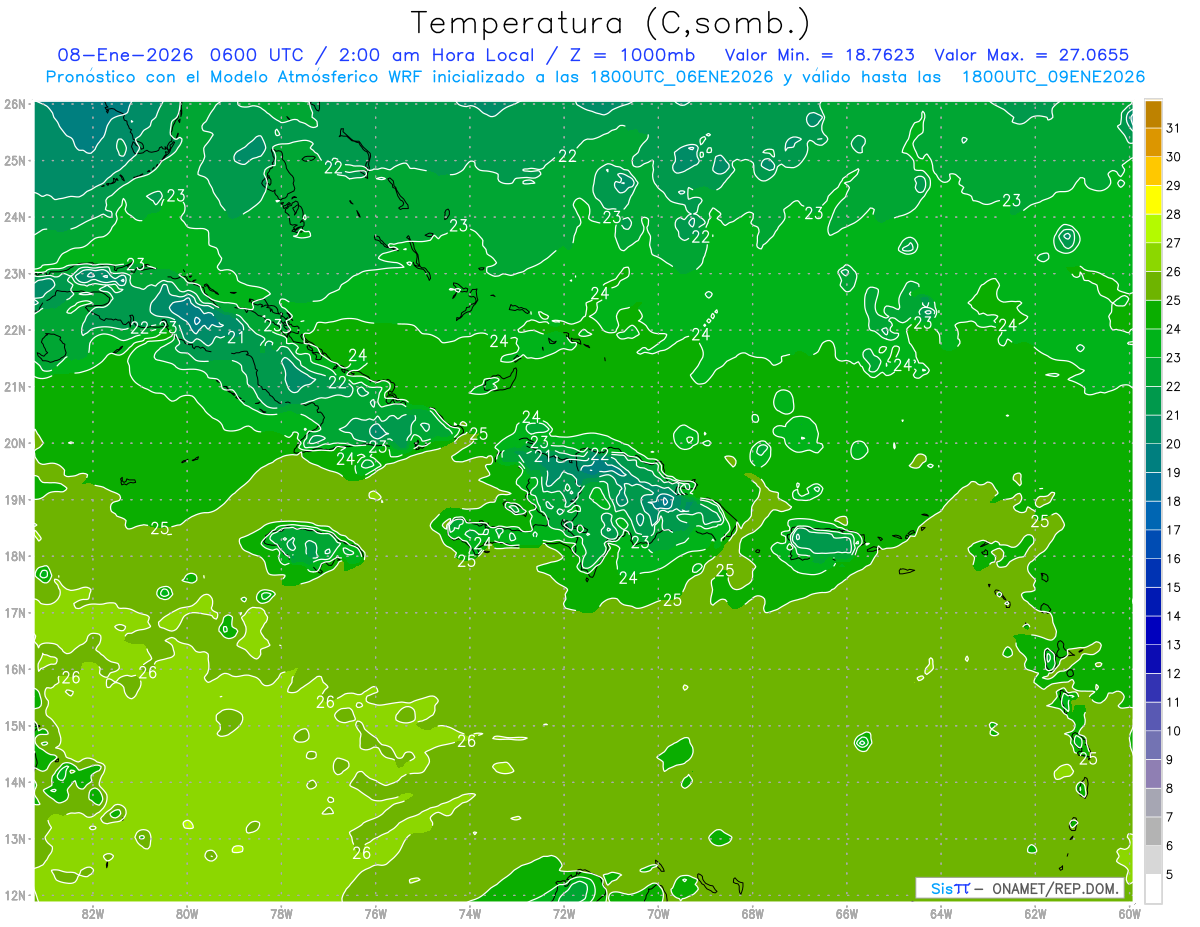The image size is (1200, 927).
Task: Click the 26N latitude axis label
Action: 14,104
